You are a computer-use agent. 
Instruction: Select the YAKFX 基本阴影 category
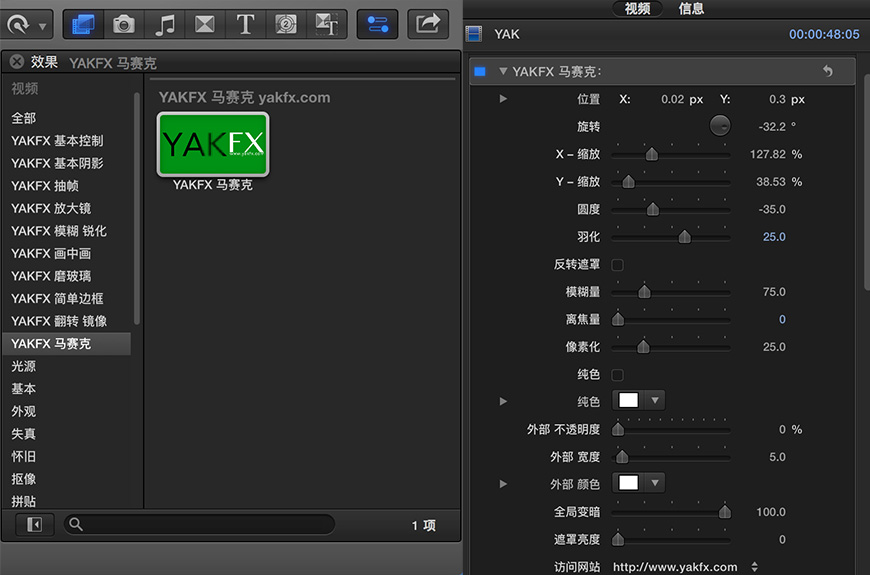[57, 163]
